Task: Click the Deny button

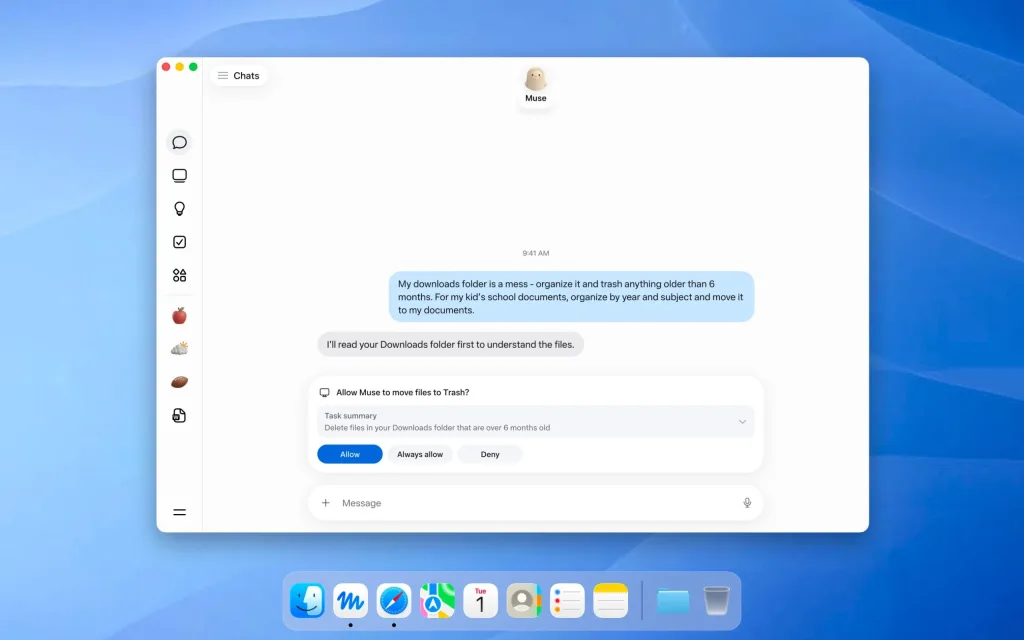Action: click(490, 454)
